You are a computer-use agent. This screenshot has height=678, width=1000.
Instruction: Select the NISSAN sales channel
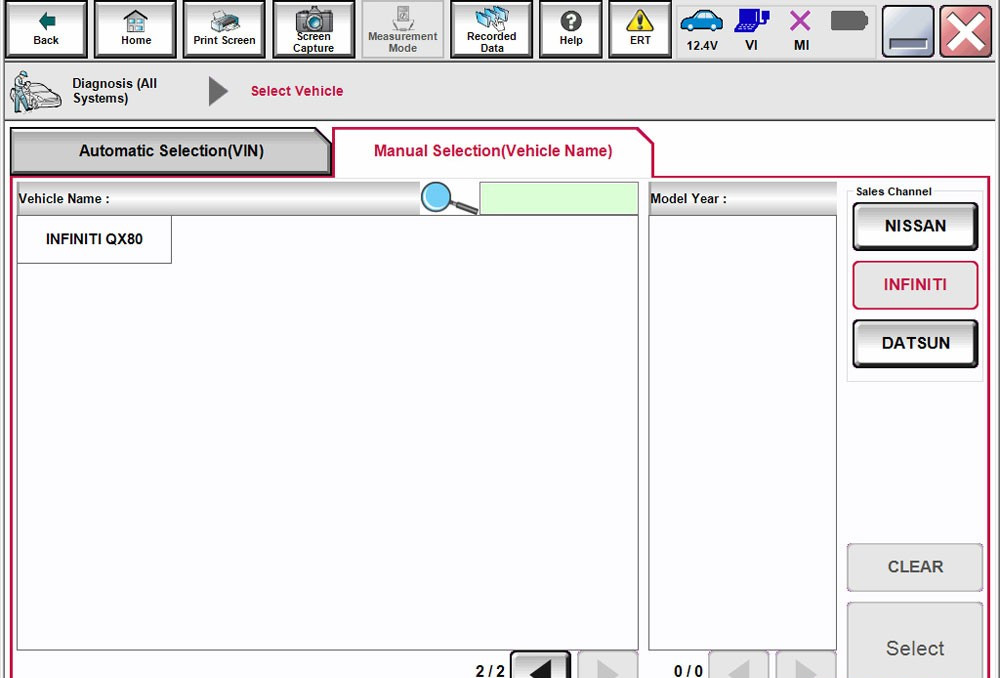tap(914, 226)
